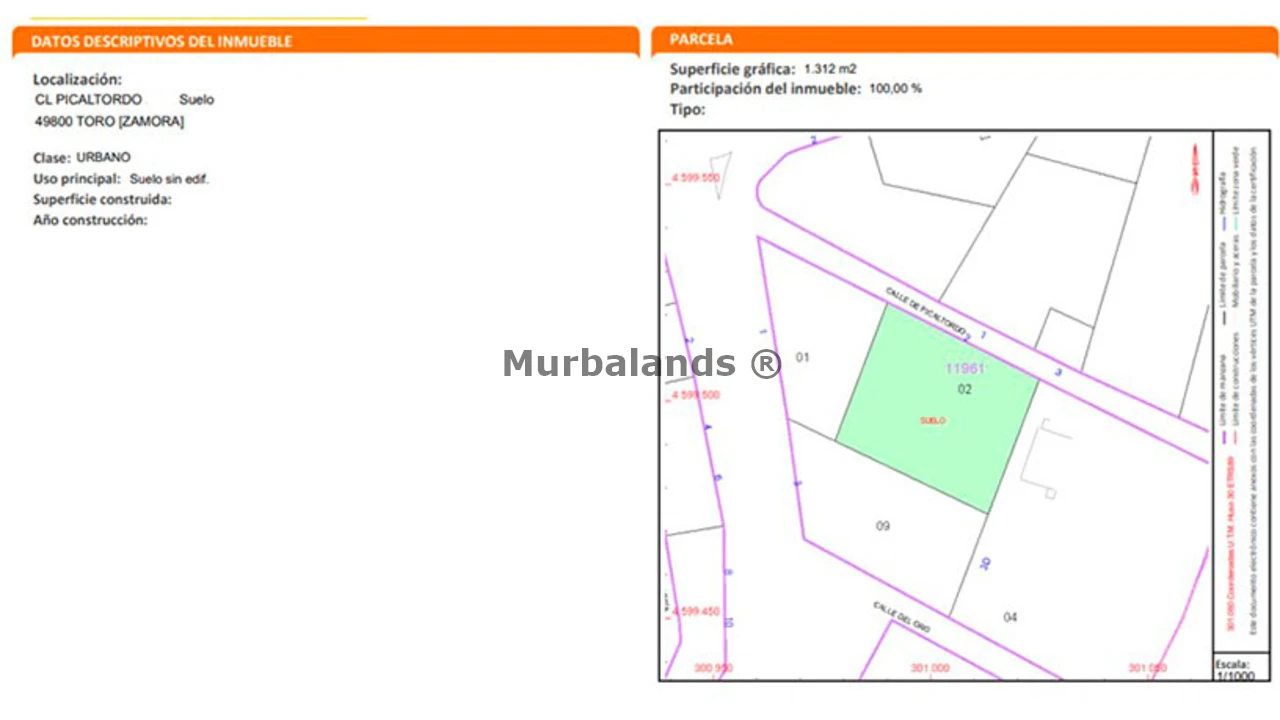Click the Calle del Oro street label

pyautogui.click(x=901, y=616)
